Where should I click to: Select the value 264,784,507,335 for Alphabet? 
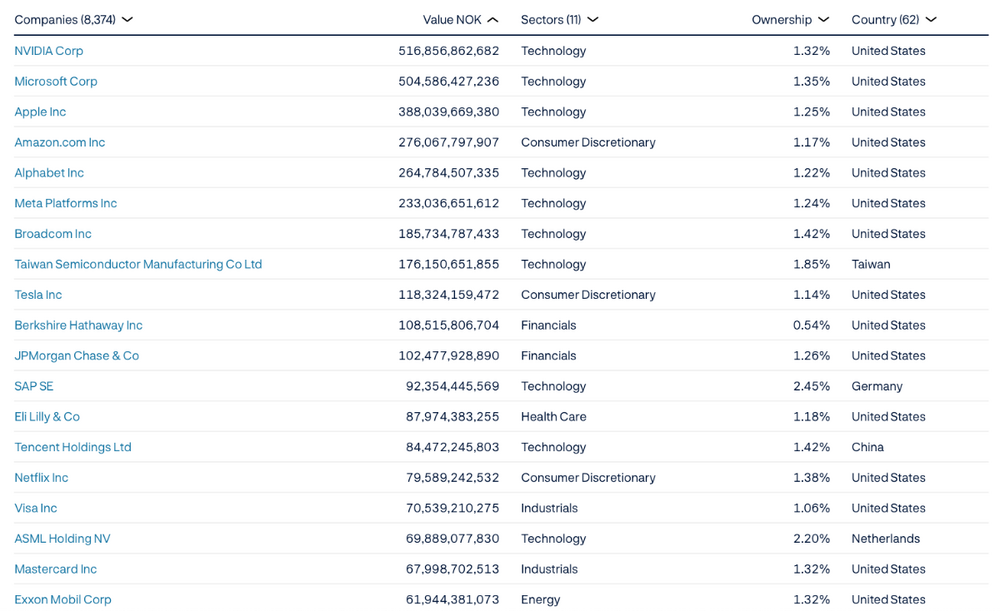point(448,173)
